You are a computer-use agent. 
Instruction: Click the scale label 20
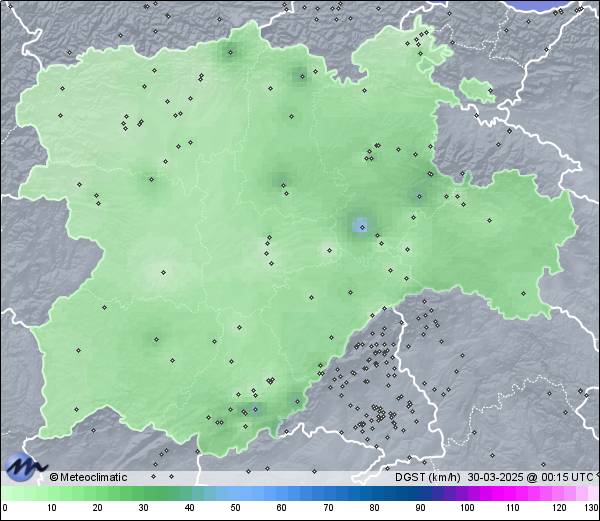point(98,508)
